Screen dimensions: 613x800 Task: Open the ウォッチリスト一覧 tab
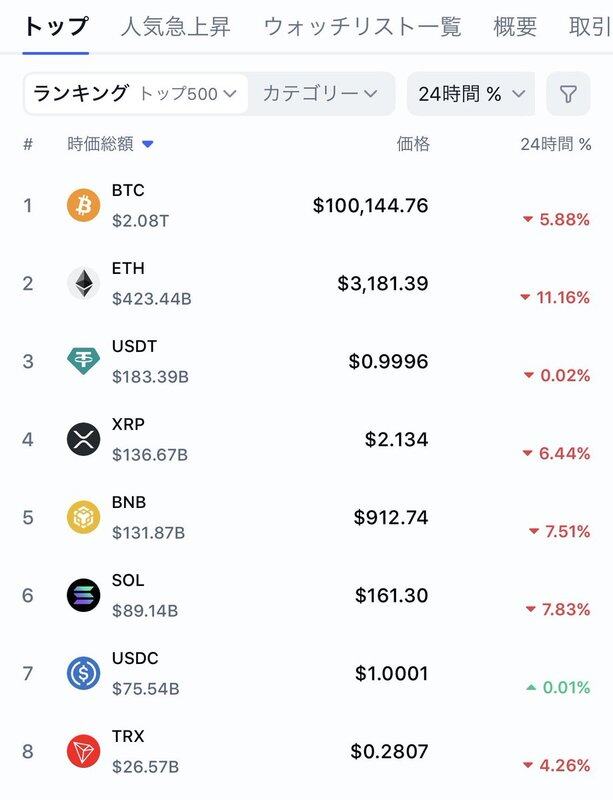(x=363, y=26)
